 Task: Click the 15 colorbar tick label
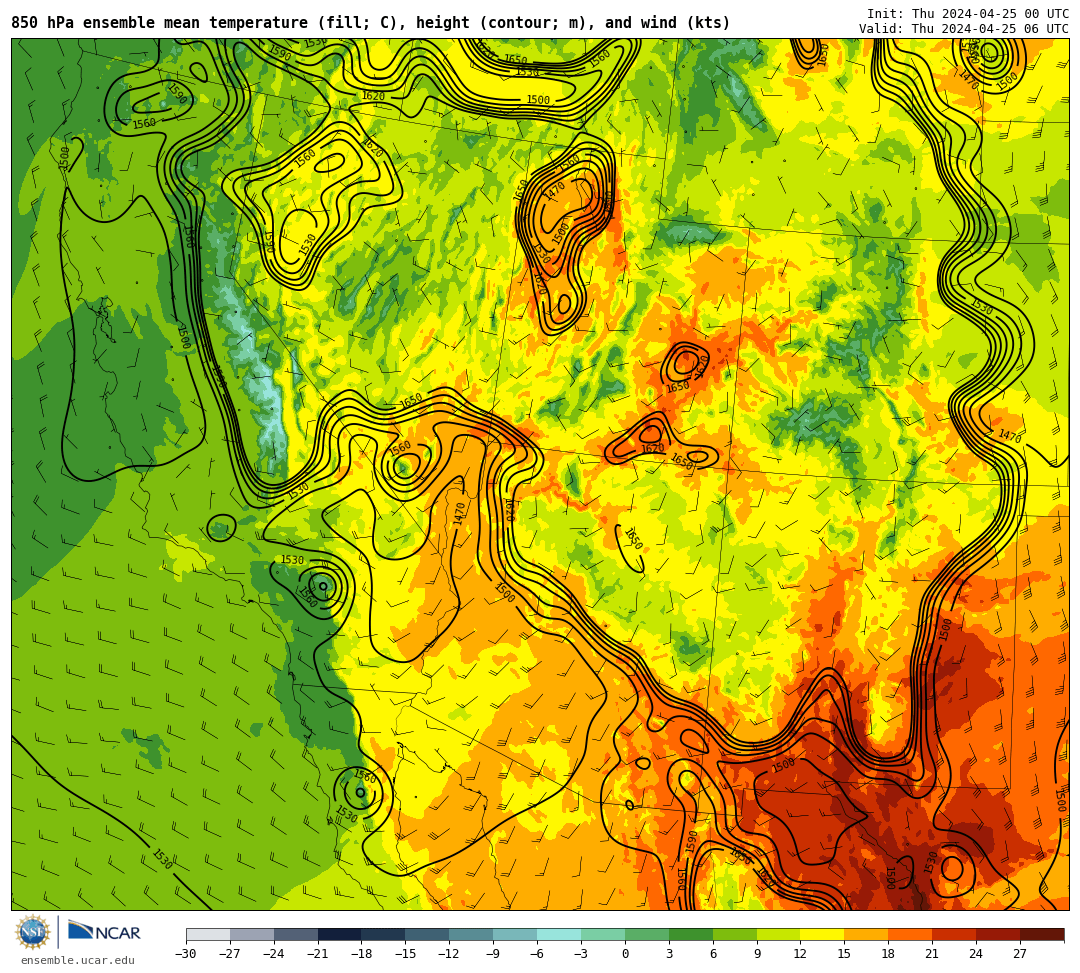pyautogui.click(x=845, y=954)
